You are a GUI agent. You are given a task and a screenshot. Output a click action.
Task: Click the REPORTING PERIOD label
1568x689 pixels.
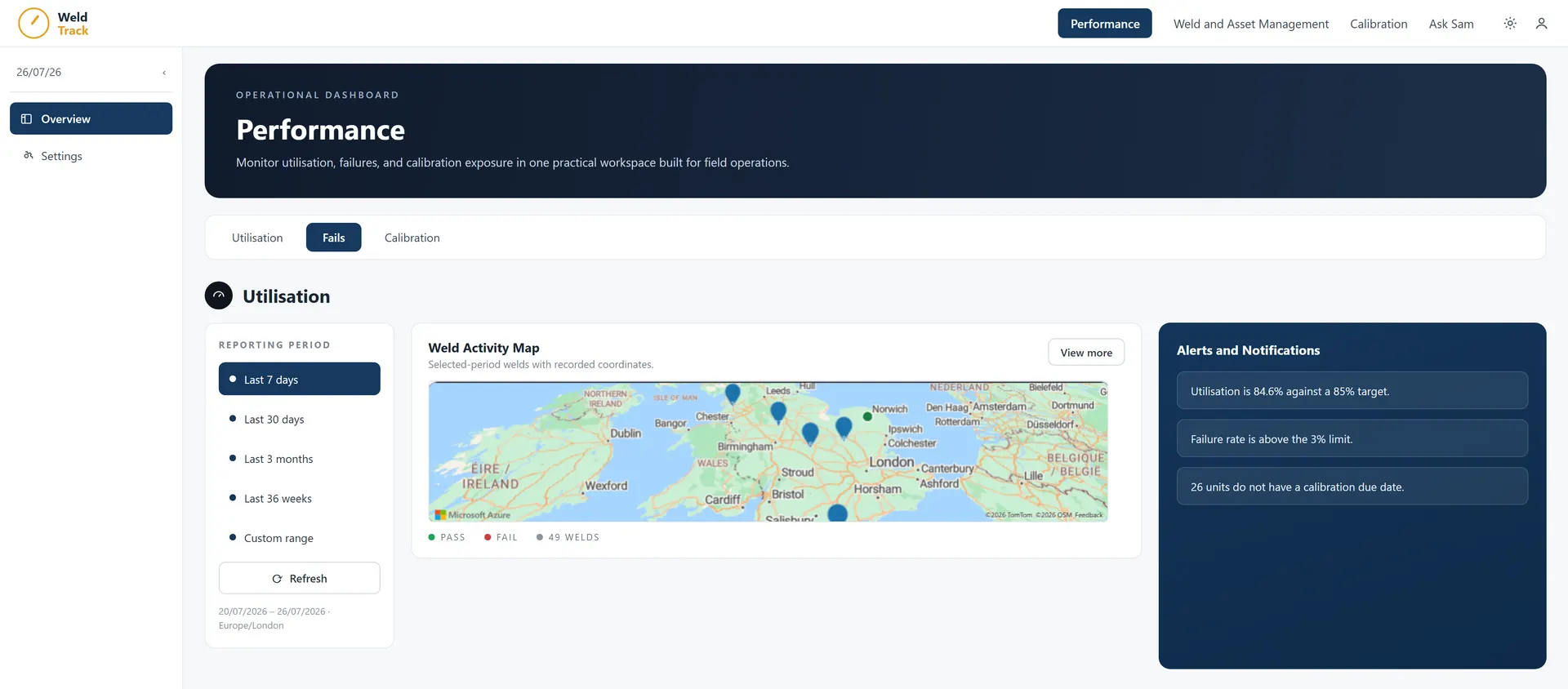point(274,345)
